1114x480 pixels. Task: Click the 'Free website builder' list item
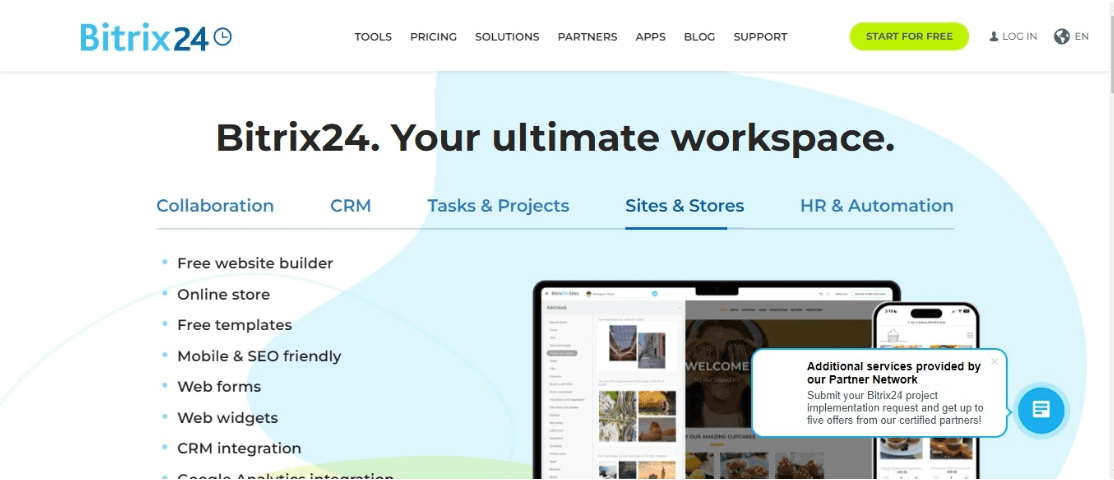(x=255, y=263)
